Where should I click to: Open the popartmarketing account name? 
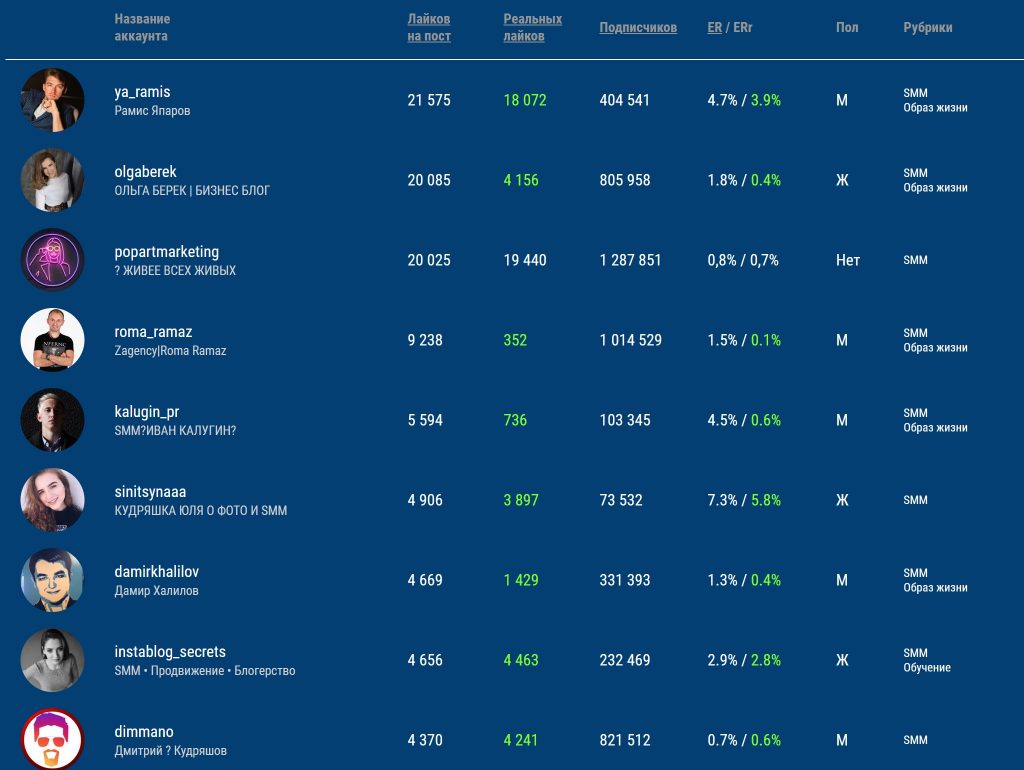(167, 252)
